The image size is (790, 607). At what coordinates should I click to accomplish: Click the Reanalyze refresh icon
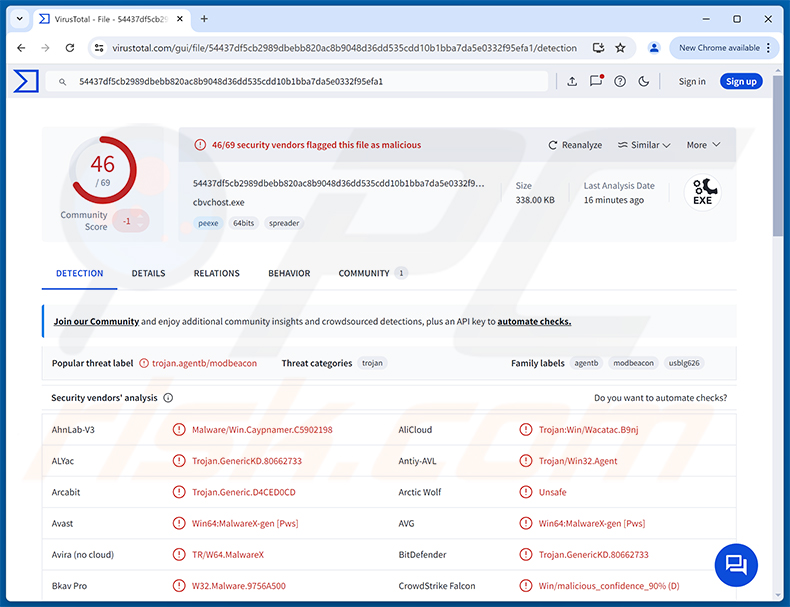point(553,145)
